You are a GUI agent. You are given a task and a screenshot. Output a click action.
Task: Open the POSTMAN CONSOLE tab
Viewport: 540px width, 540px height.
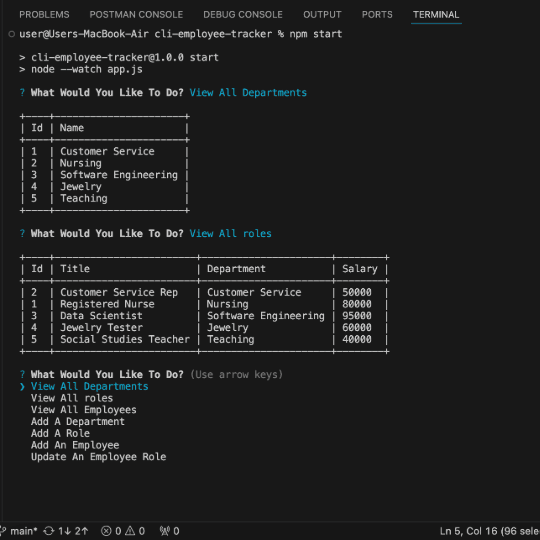coord(136,14)
